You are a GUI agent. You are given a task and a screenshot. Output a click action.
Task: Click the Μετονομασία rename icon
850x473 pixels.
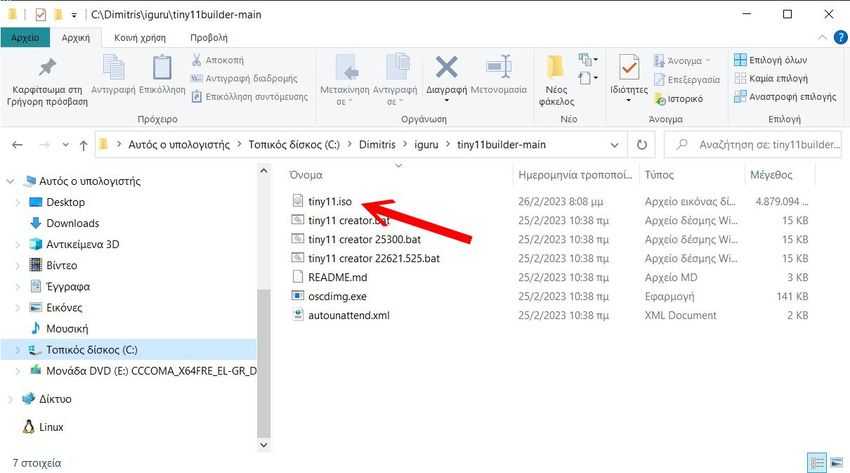tap(499, 67)
